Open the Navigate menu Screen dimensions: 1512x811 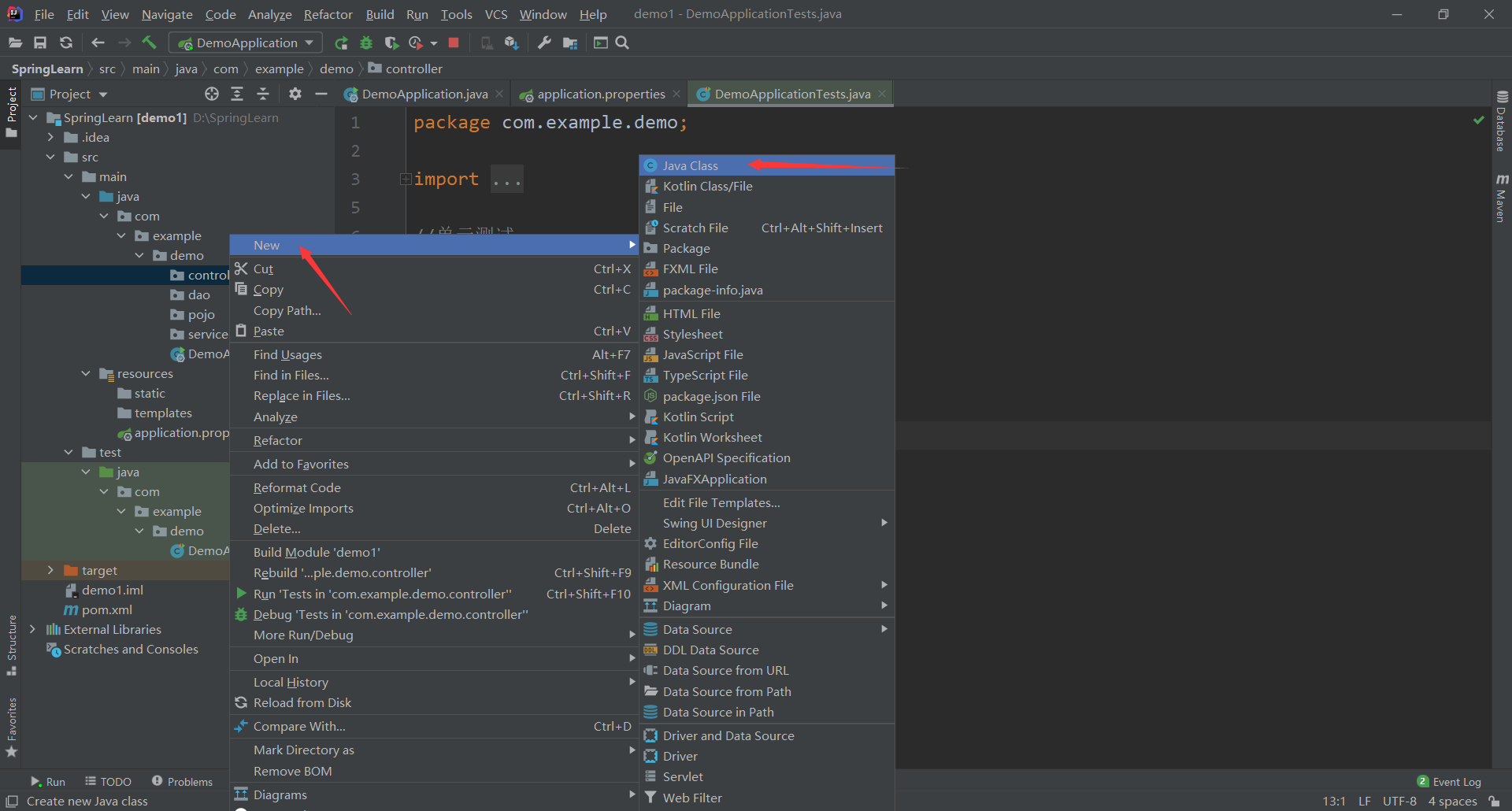(x=167, y=14)
